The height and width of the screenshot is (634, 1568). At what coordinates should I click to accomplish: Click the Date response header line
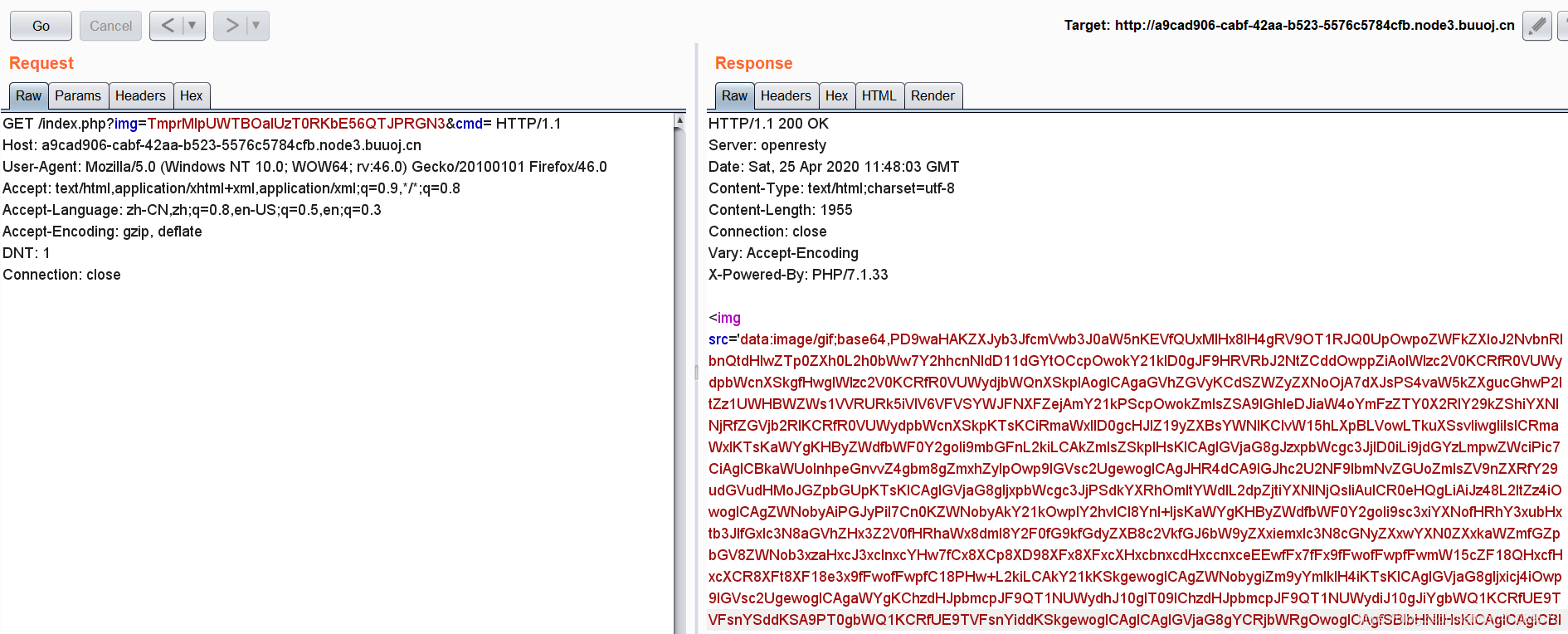pos(834,167)
